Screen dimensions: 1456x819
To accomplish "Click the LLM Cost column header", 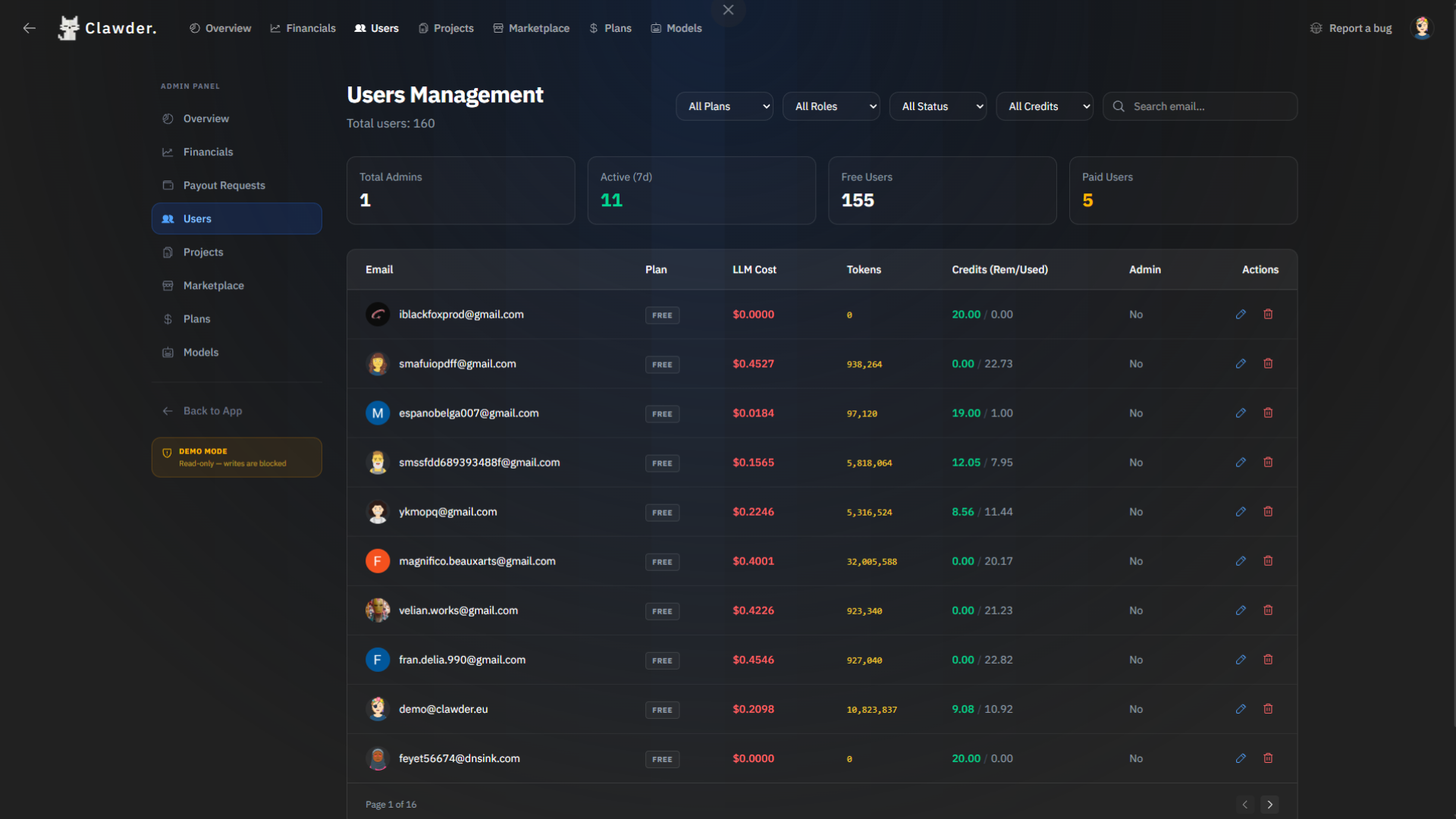I will click(755, 269).
